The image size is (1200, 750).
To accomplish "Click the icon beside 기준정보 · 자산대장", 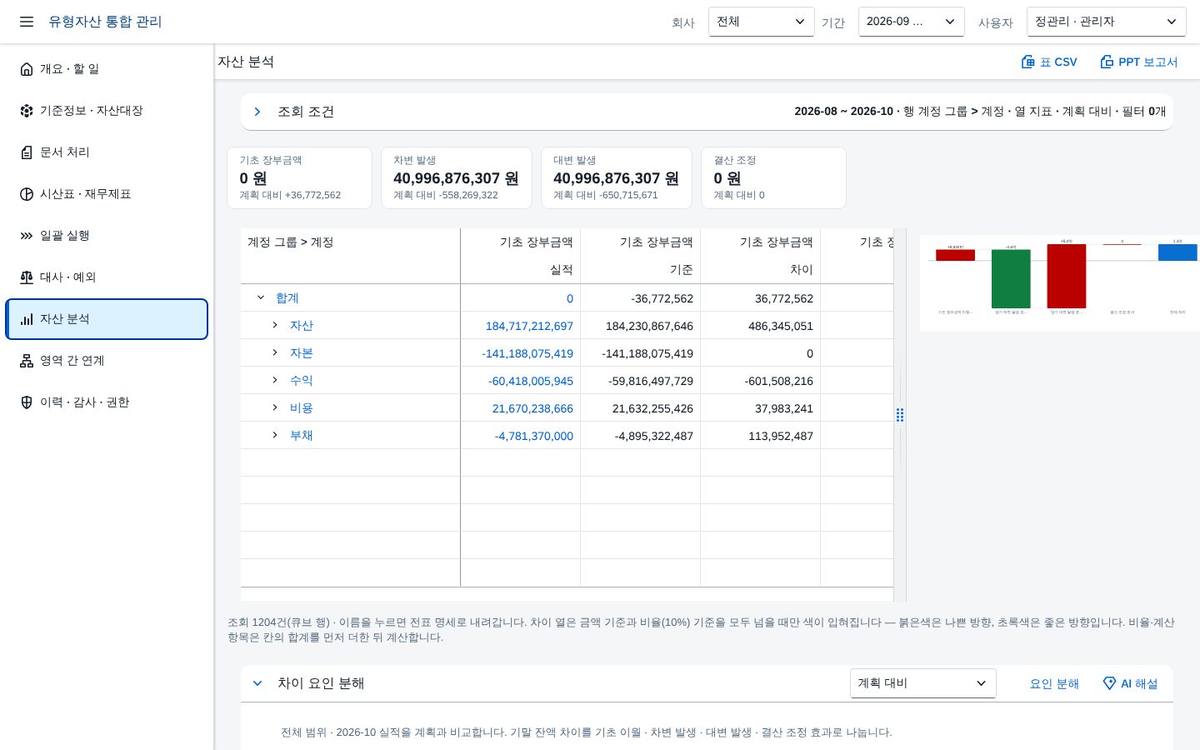I will coord(27,111).
